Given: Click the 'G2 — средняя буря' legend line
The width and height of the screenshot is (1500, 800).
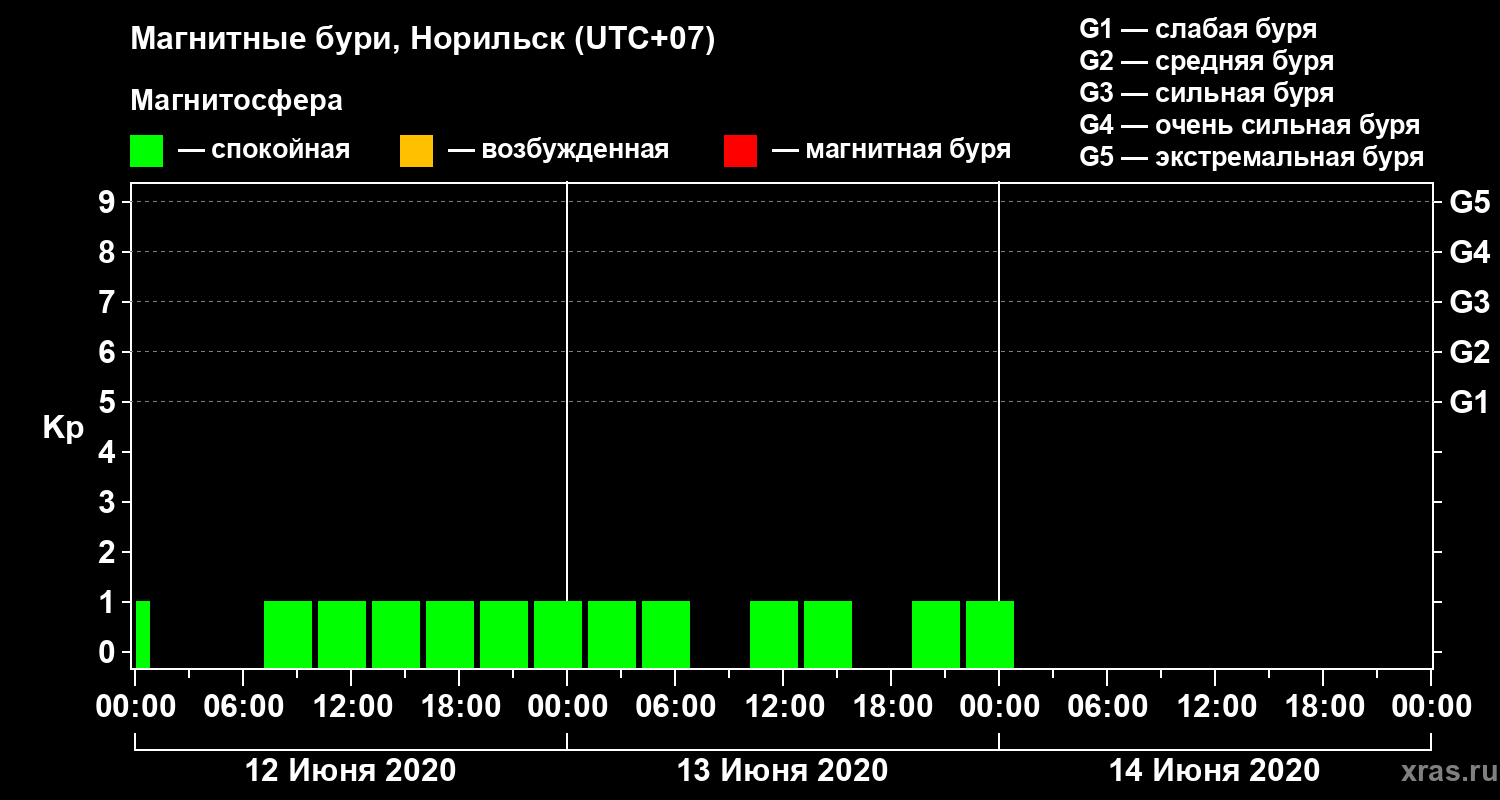Looking at the screenshot, I should pyautogui.click(x=1207, y=61).
